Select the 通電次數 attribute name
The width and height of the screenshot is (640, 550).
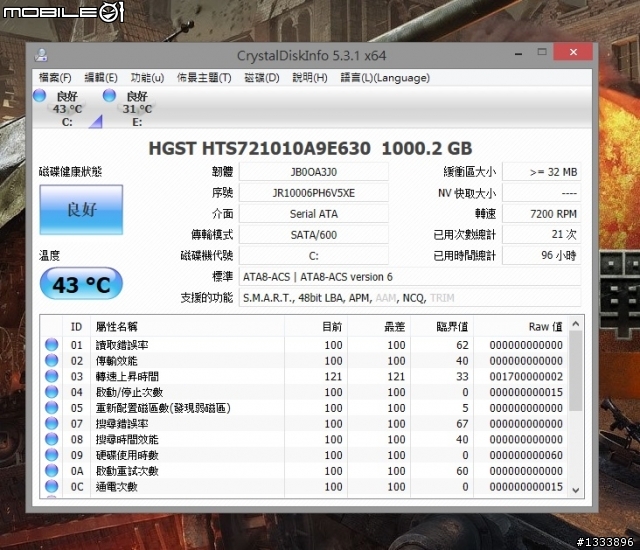coord(116,487)
